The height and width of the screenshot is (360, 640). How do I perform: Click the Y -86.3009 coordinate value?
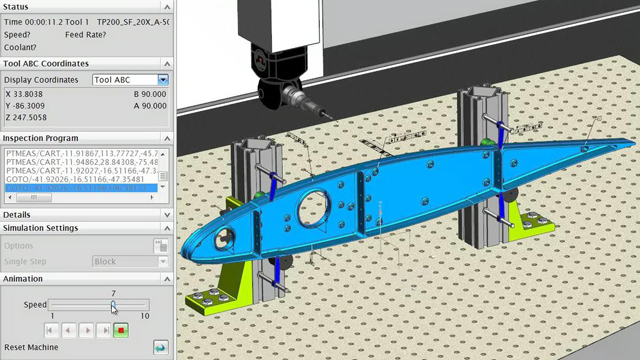point(25,106)
